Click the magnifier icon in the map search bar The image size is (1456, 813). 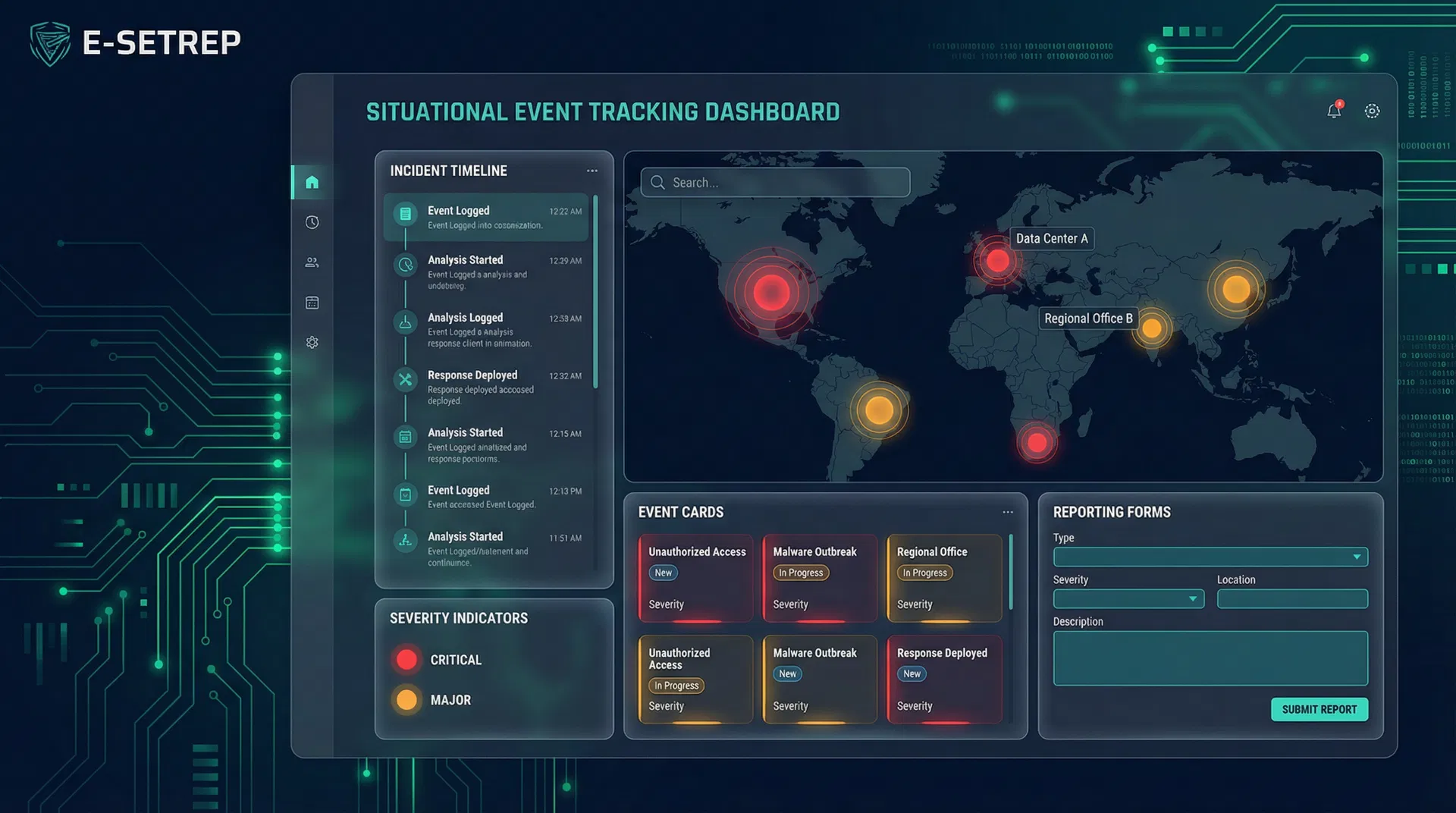(x=657, y=182)
